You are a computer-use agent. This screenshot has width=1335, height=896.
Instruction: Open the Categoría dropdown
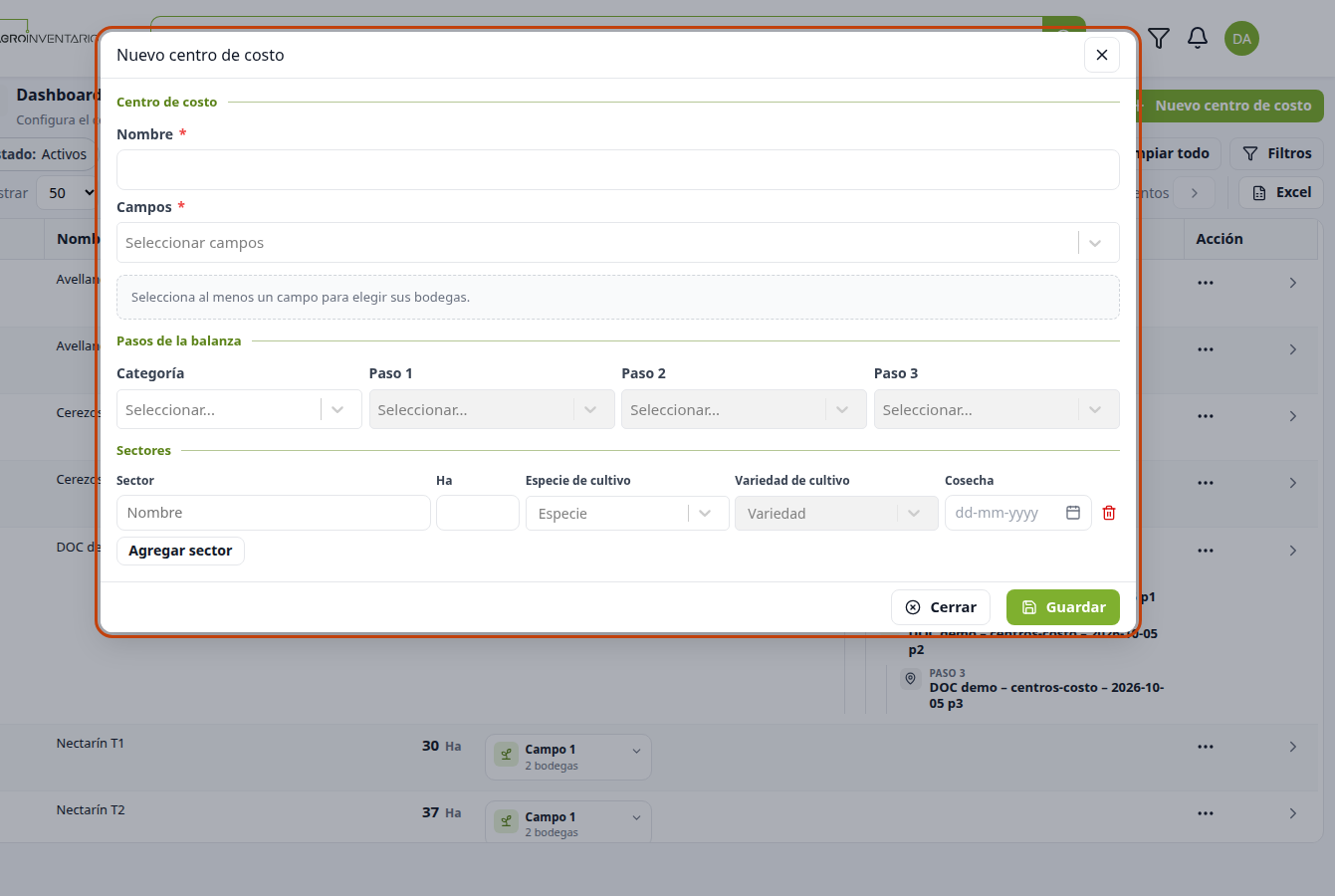(239, 409)
